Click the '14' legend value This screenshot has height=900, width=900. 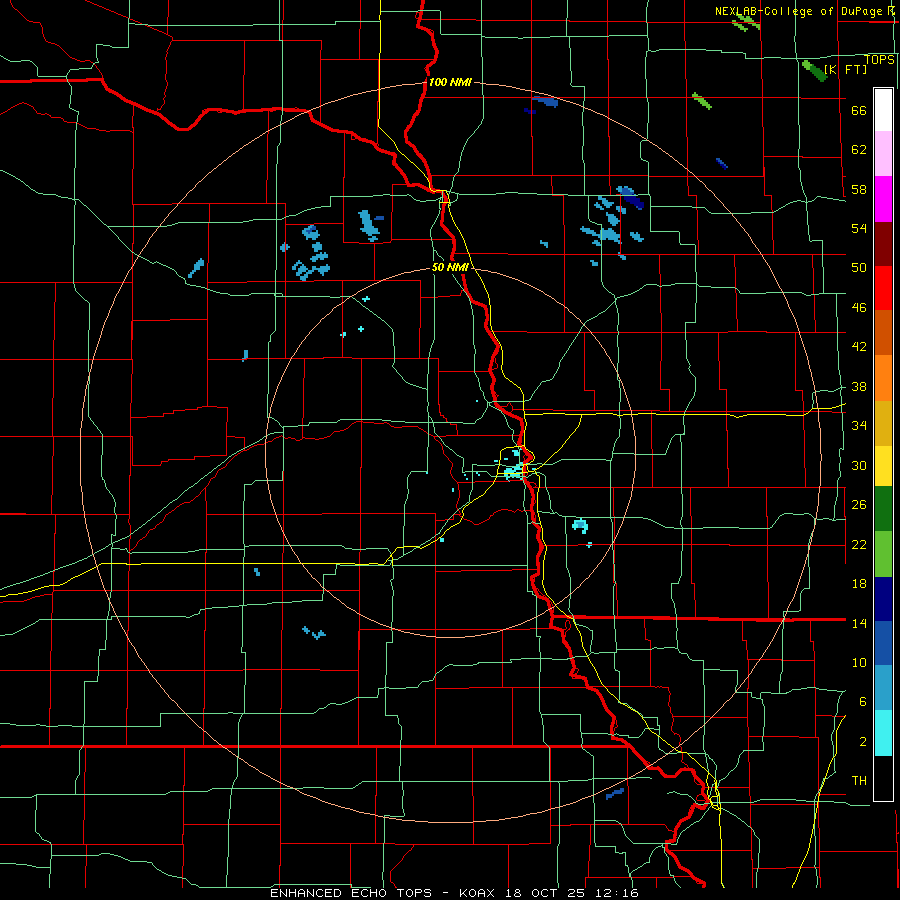[859, 623]
